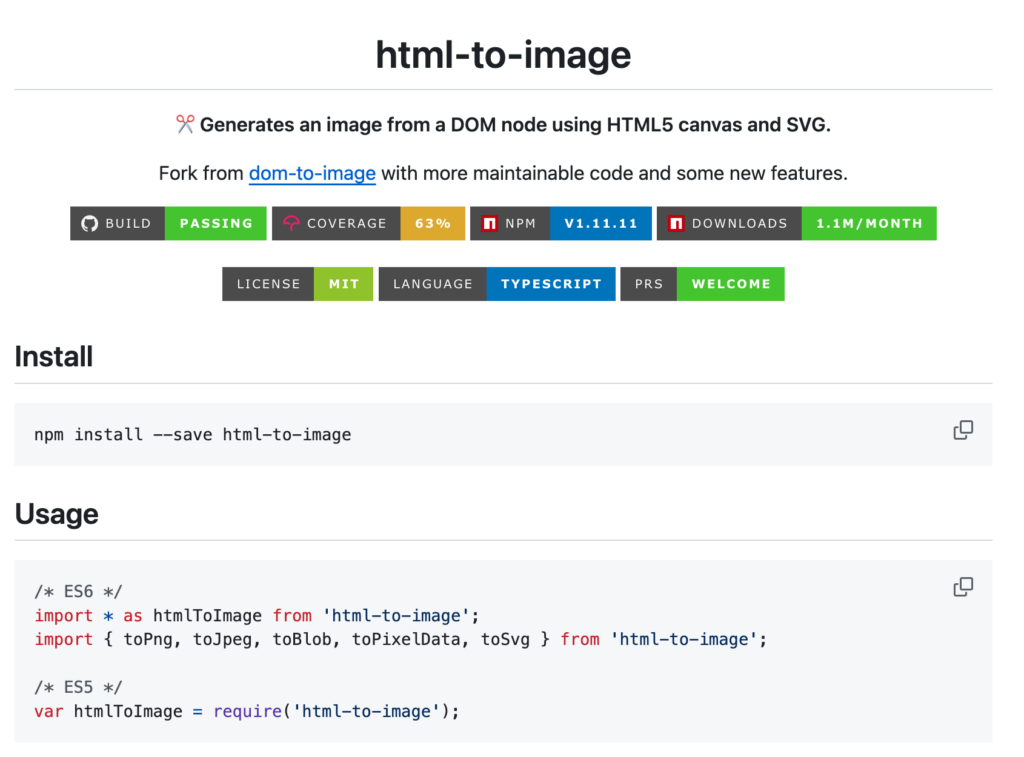
Task: Click the Install section heading
Action: 54,357
